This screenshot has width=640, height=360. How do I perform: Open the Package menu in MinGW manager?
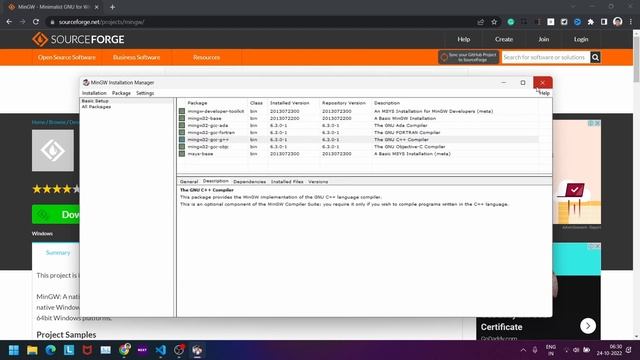coord(121,93)
